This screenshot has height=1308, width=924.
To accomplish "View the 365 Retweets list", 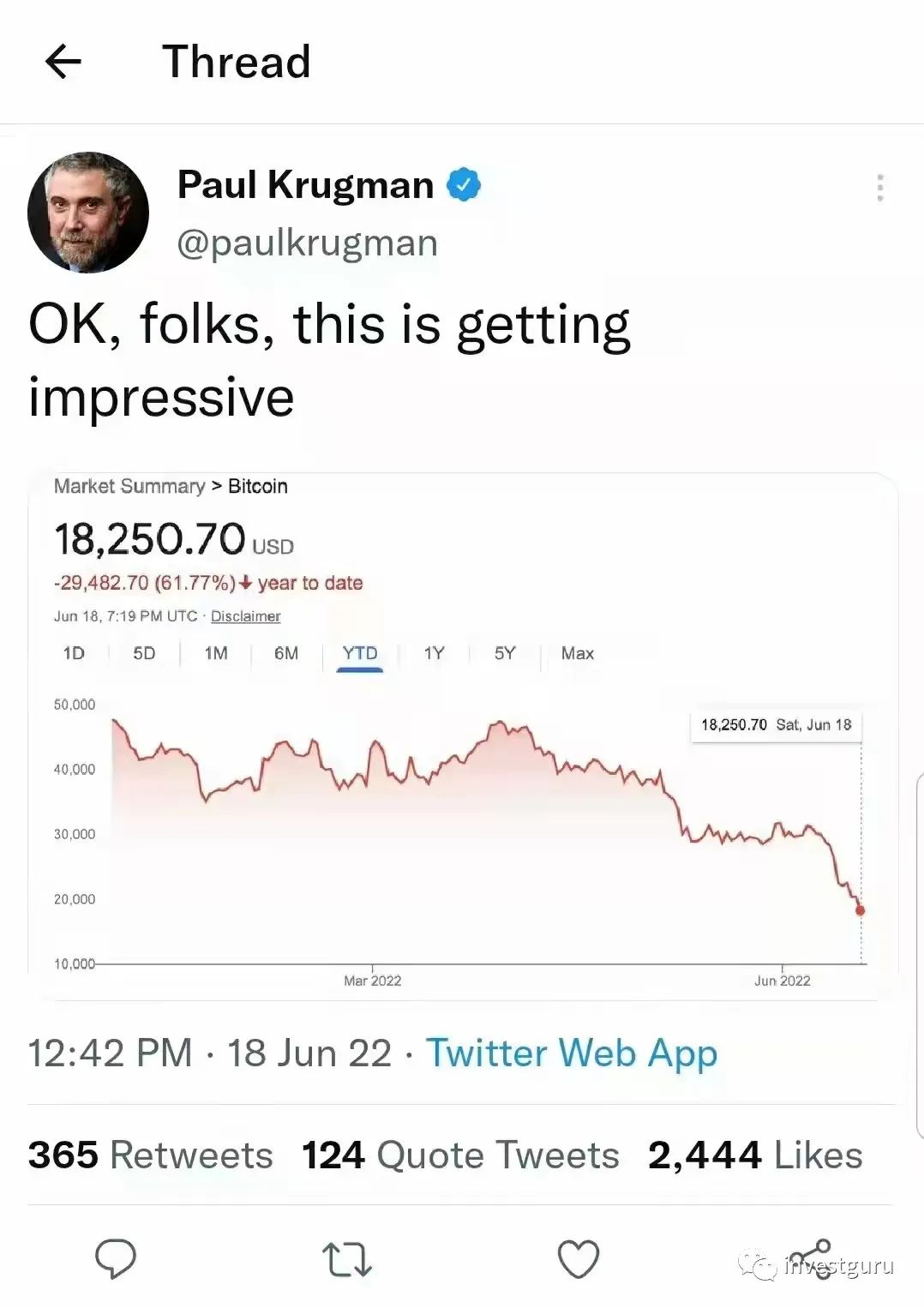I will tap(150, 1155).
